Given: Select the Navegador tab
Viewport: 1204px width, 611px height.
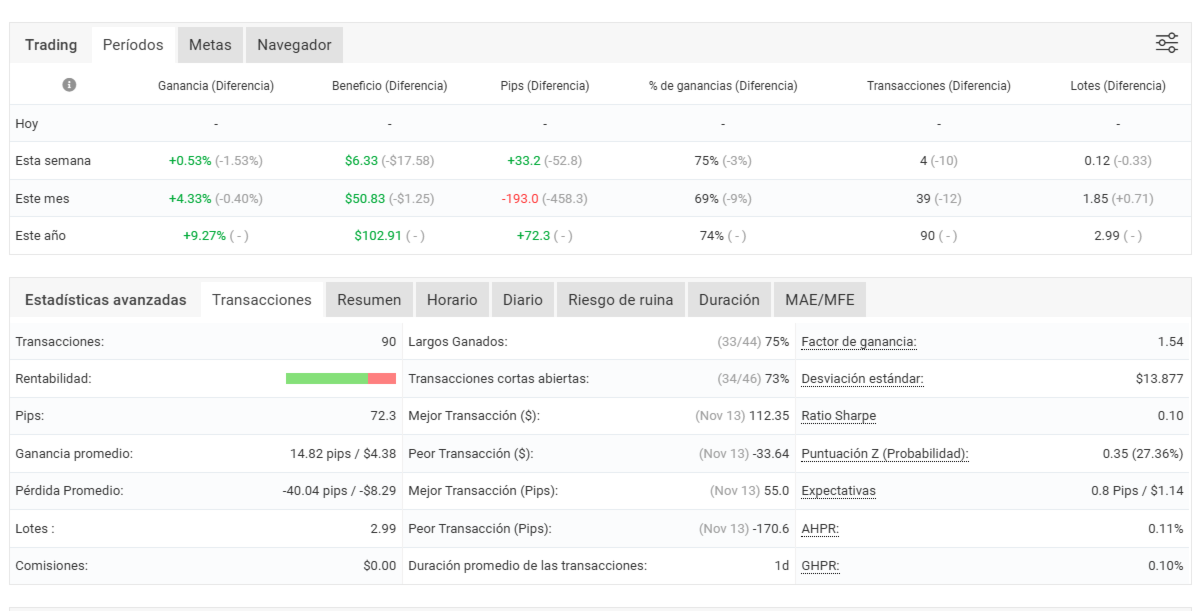Looking at the screenshot, I should (294, 45).
